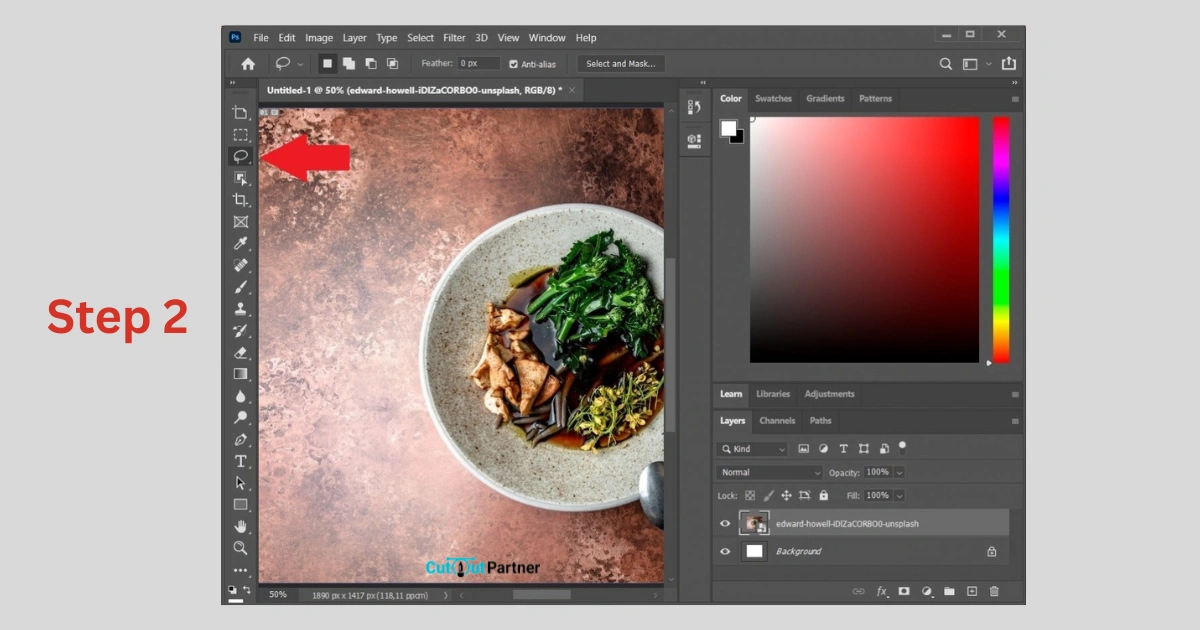Click the Select and Mask button

(x=620, y=64)
